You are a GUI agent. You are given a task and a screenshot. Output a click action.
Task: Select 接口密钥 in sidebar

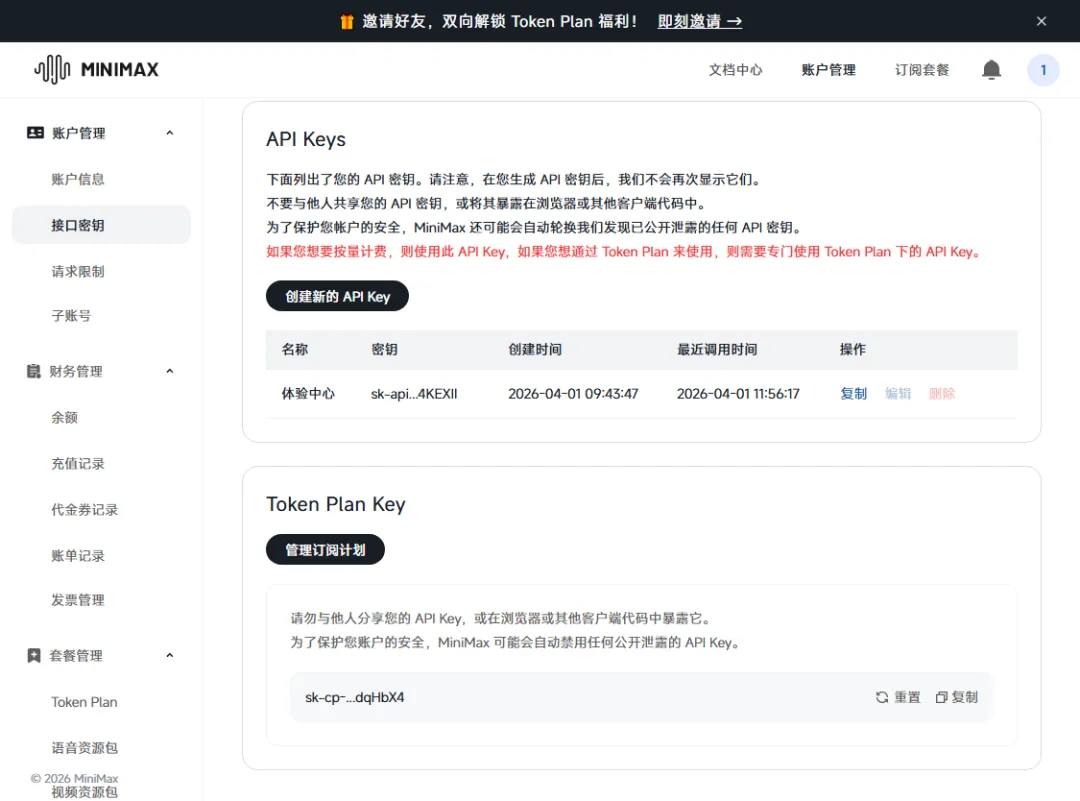[x=101, y=225]
